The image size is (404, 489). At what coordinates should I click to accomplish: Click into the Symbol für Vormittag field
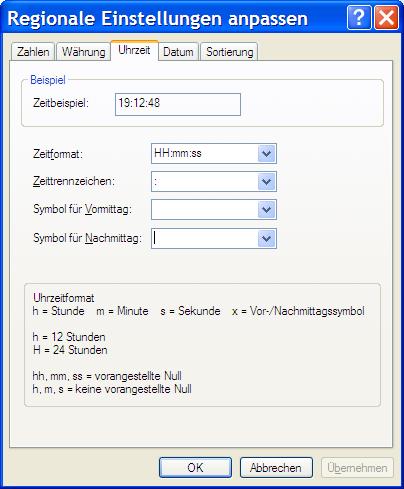point(205,210)
